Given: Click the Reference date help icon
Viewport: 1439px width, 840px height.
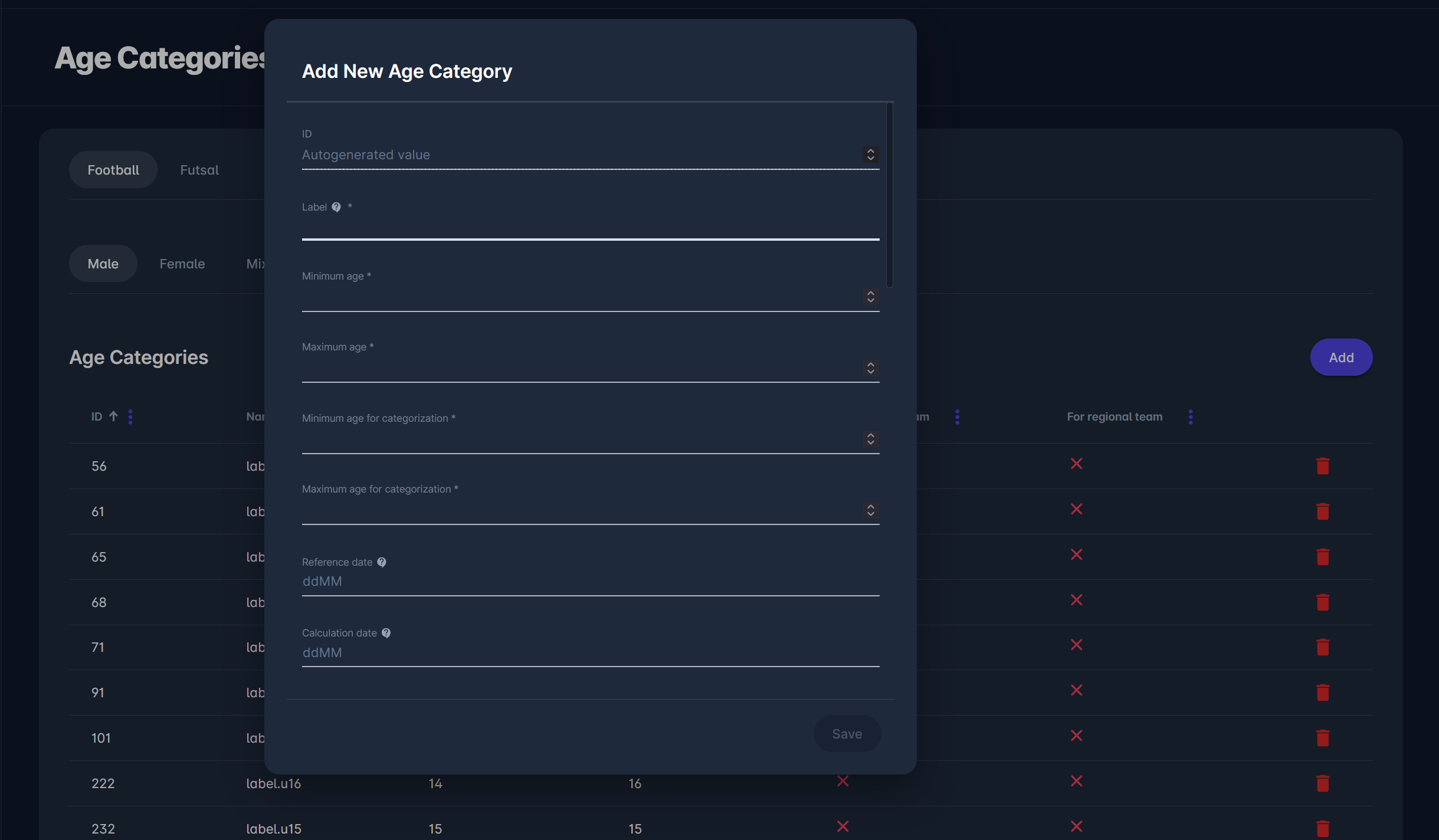Looking at the screenshot, I should [x=382, y=562].
